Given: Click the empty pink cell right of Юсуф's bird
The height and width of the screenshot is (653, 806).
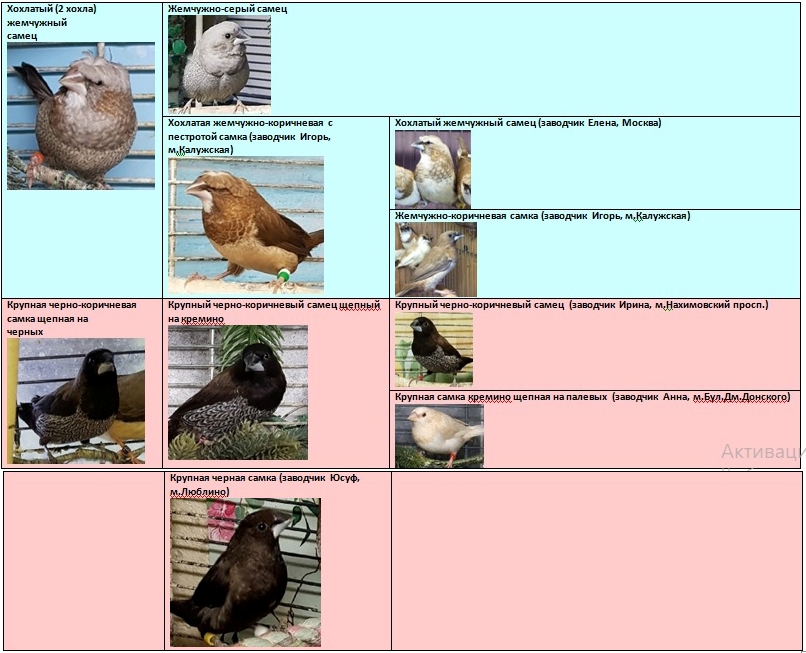Looking at the screenshot, I should [x=595, y=560].
